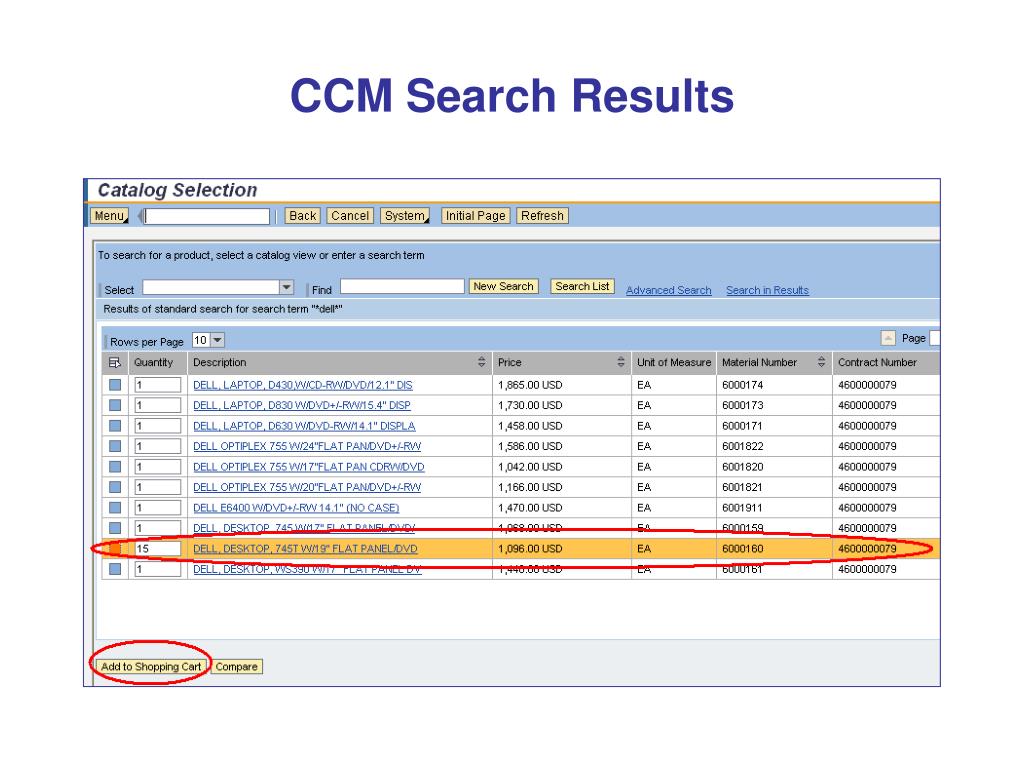Open Search in Results link

coord(767,290)
